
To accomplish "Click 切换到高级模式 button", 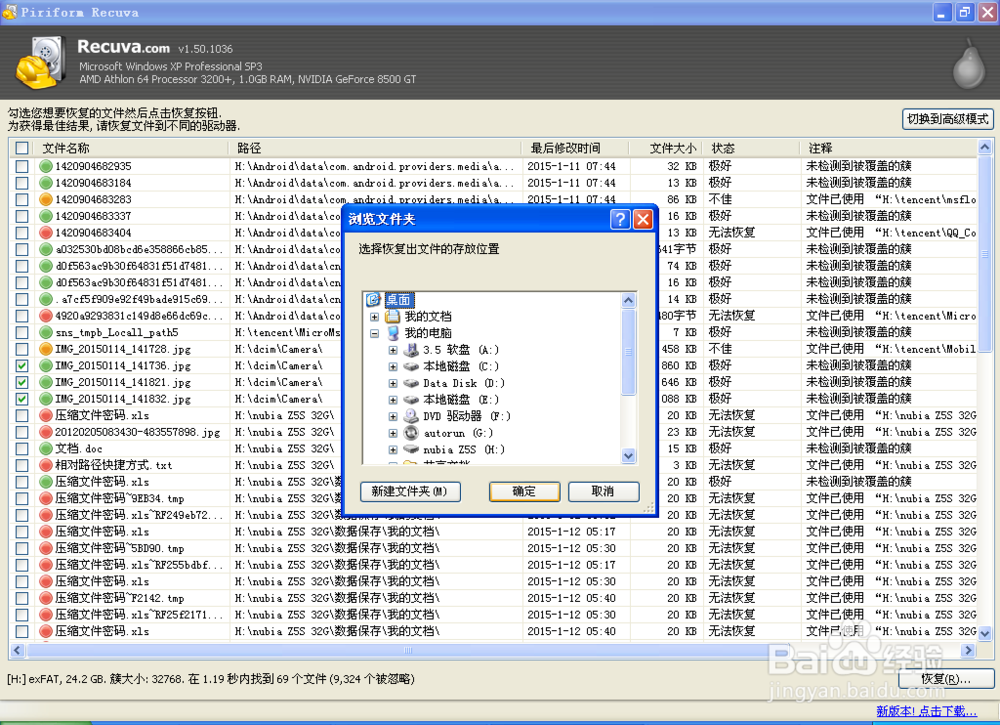I will (x=948, y=119).
